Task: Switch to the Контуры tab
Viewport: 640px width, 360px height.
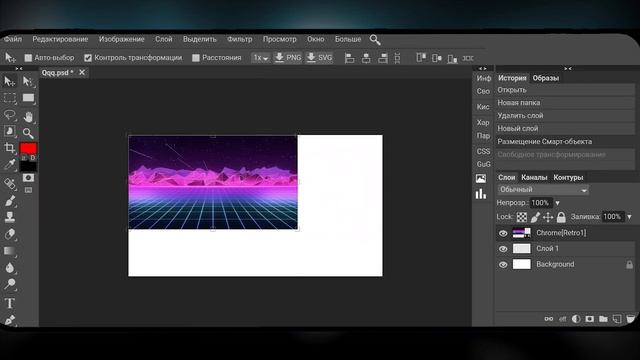Action: (x=568, y=178)
